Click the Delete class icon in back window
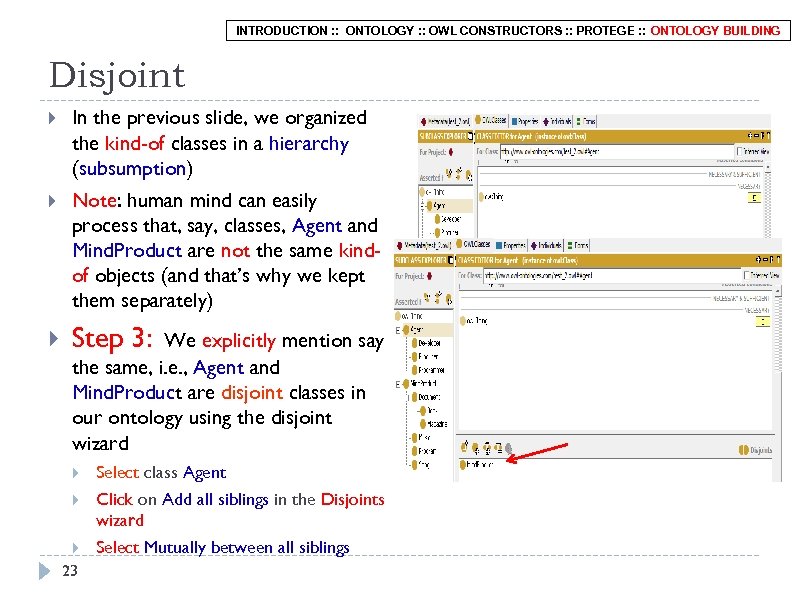Viewport: 800px width, 600px height. click(469, 177)
